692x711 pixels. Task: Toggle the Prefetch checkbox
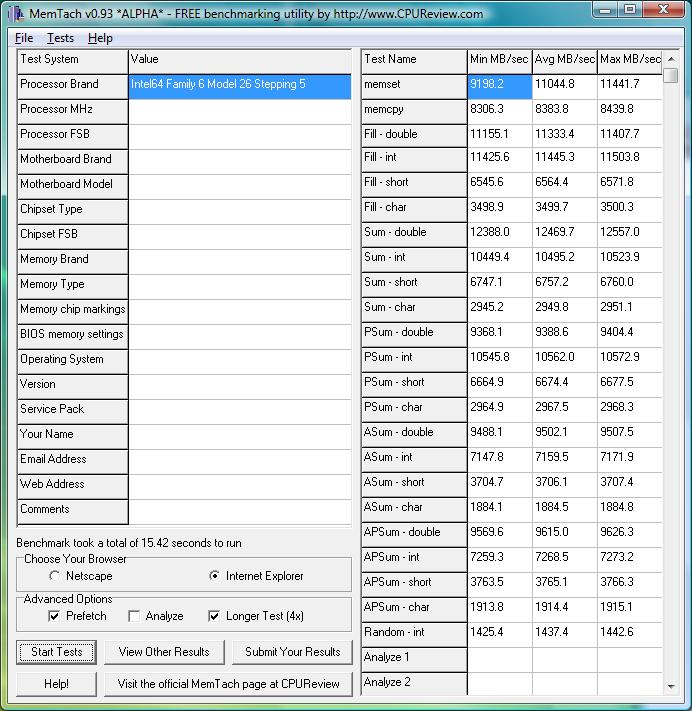coord(54,616)
